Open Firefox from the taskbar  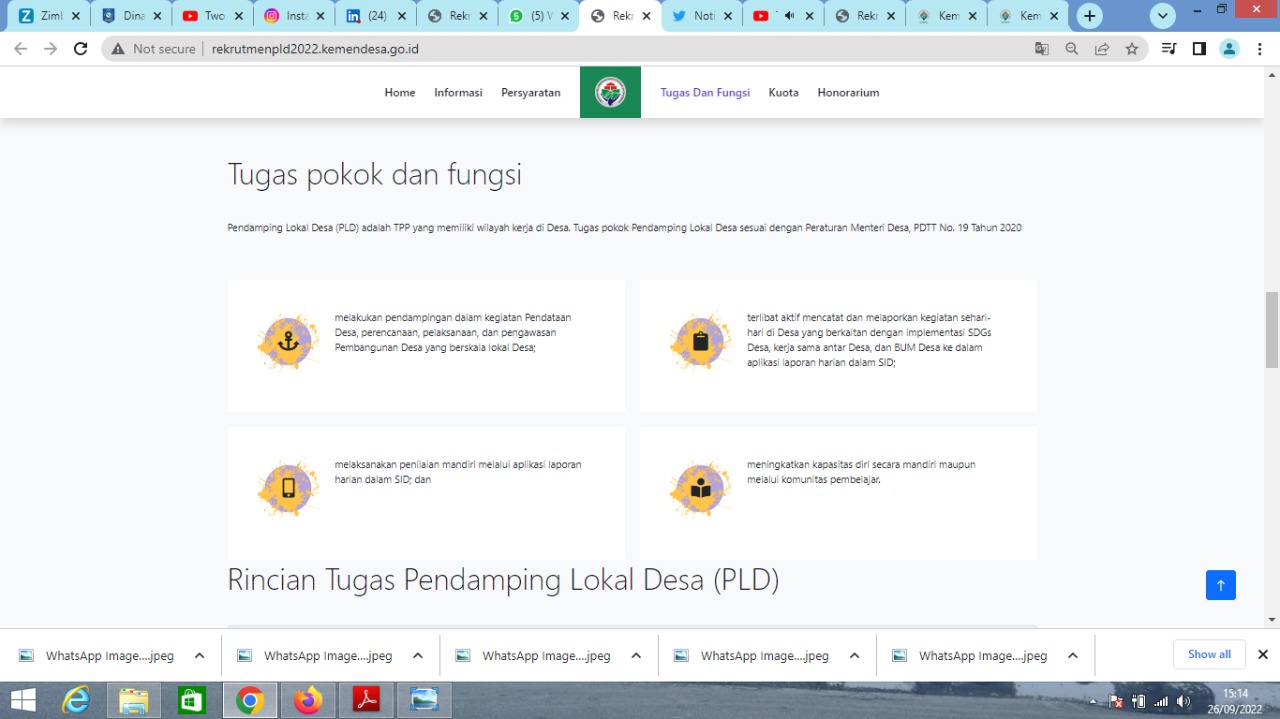coord(308,701)
